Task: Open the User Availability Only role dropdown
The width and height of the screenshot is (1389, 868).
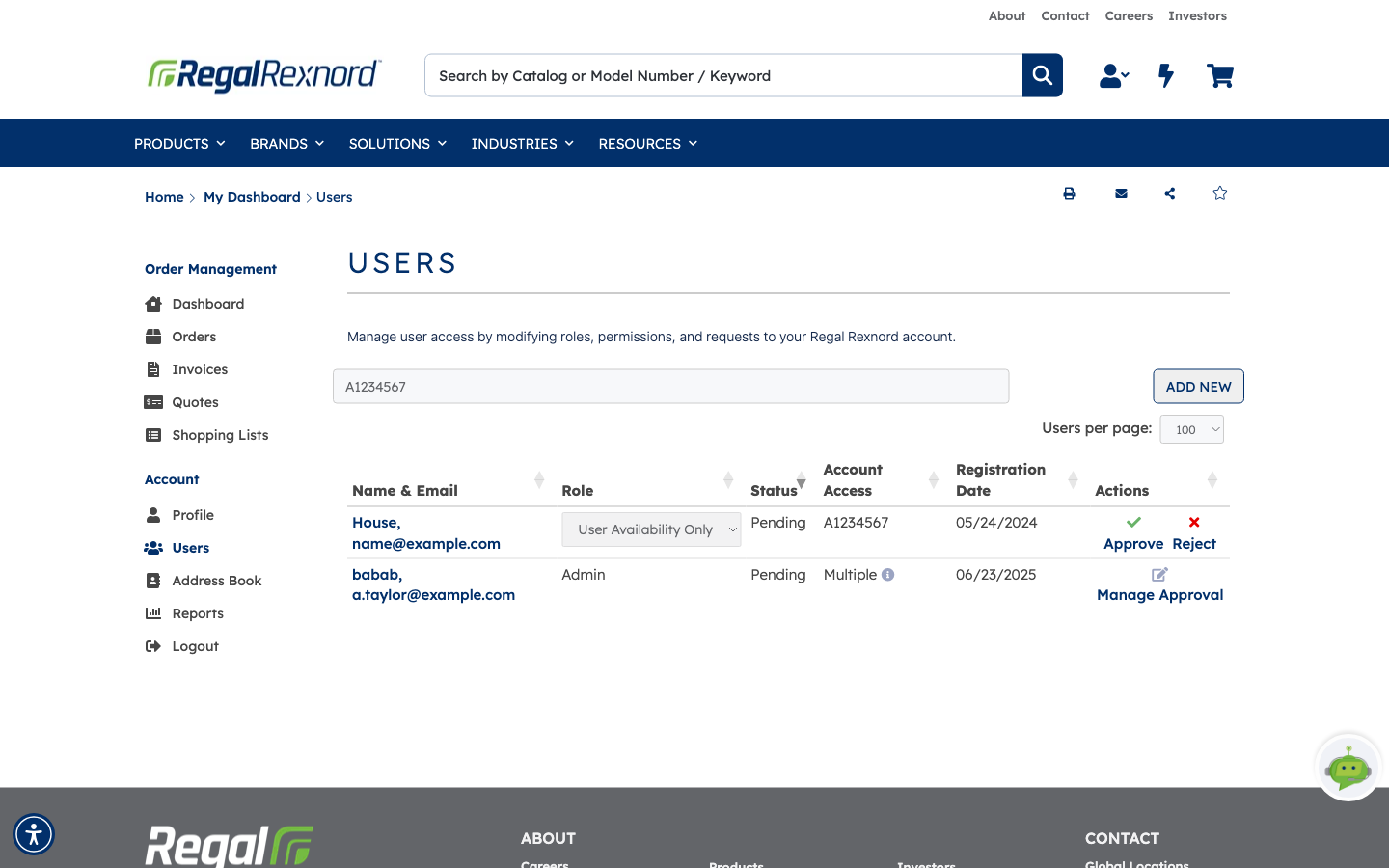Action: tap(651, 529)
